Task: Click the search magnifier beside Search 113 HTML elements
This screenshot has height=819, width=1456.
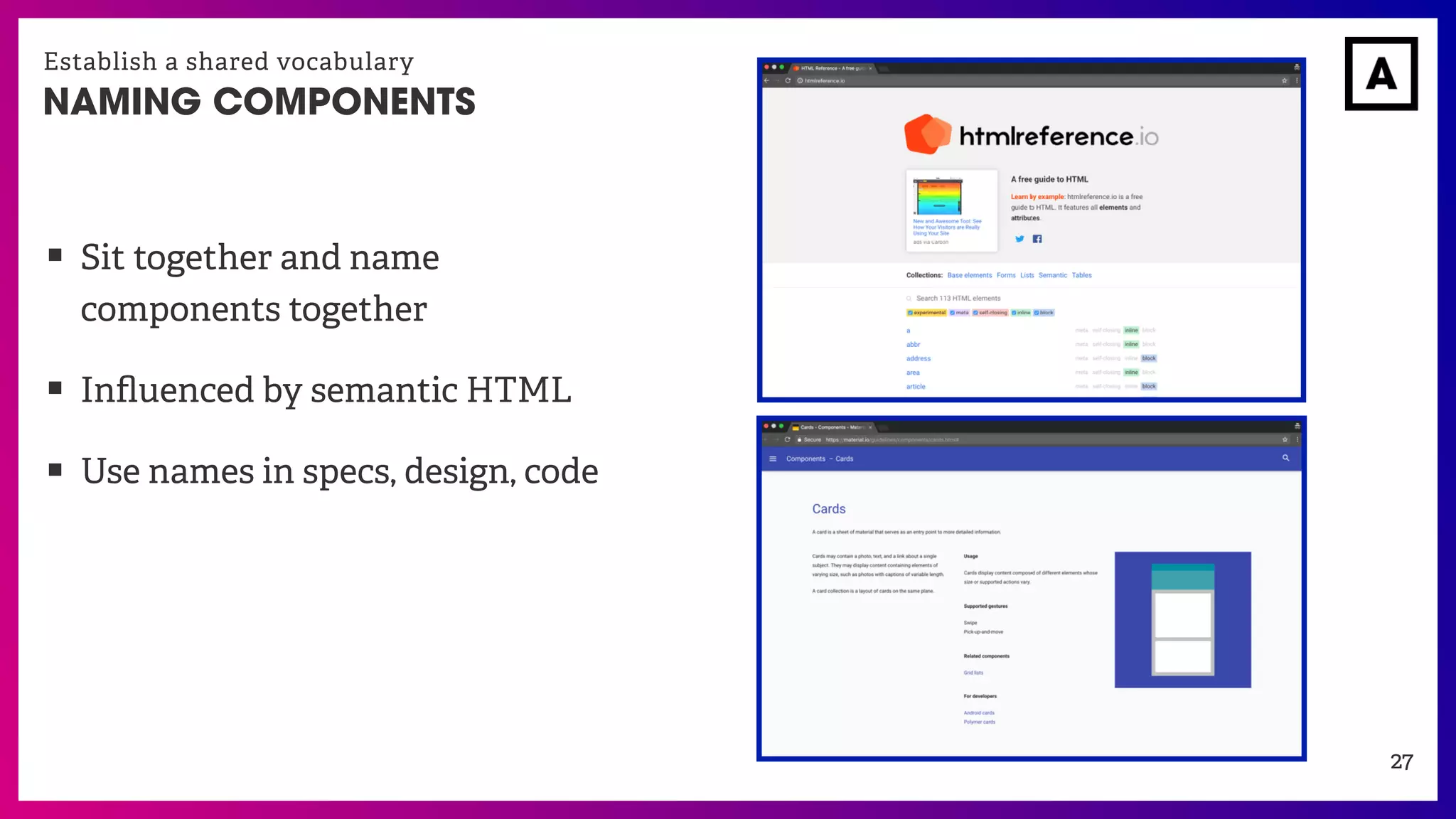Action: point(909,299)
